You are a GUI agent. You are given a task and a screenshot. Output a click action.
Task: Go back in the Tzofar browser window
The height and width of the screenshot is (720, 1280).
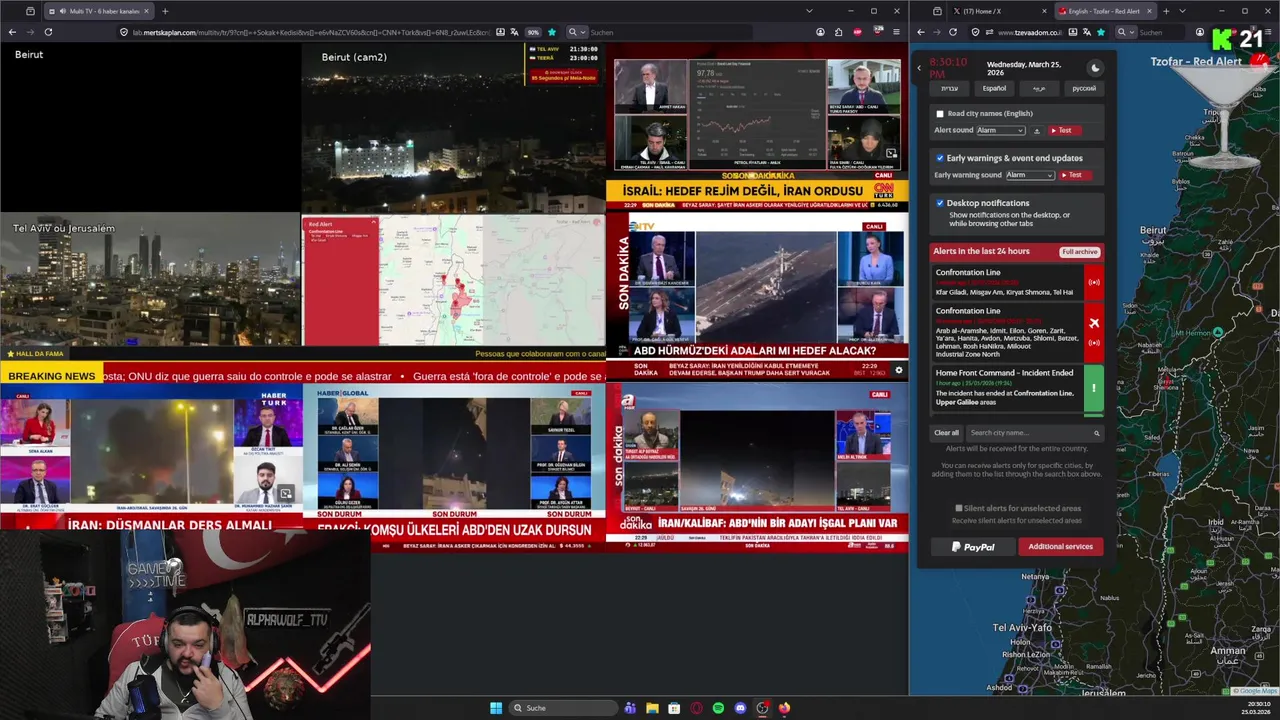921,32
